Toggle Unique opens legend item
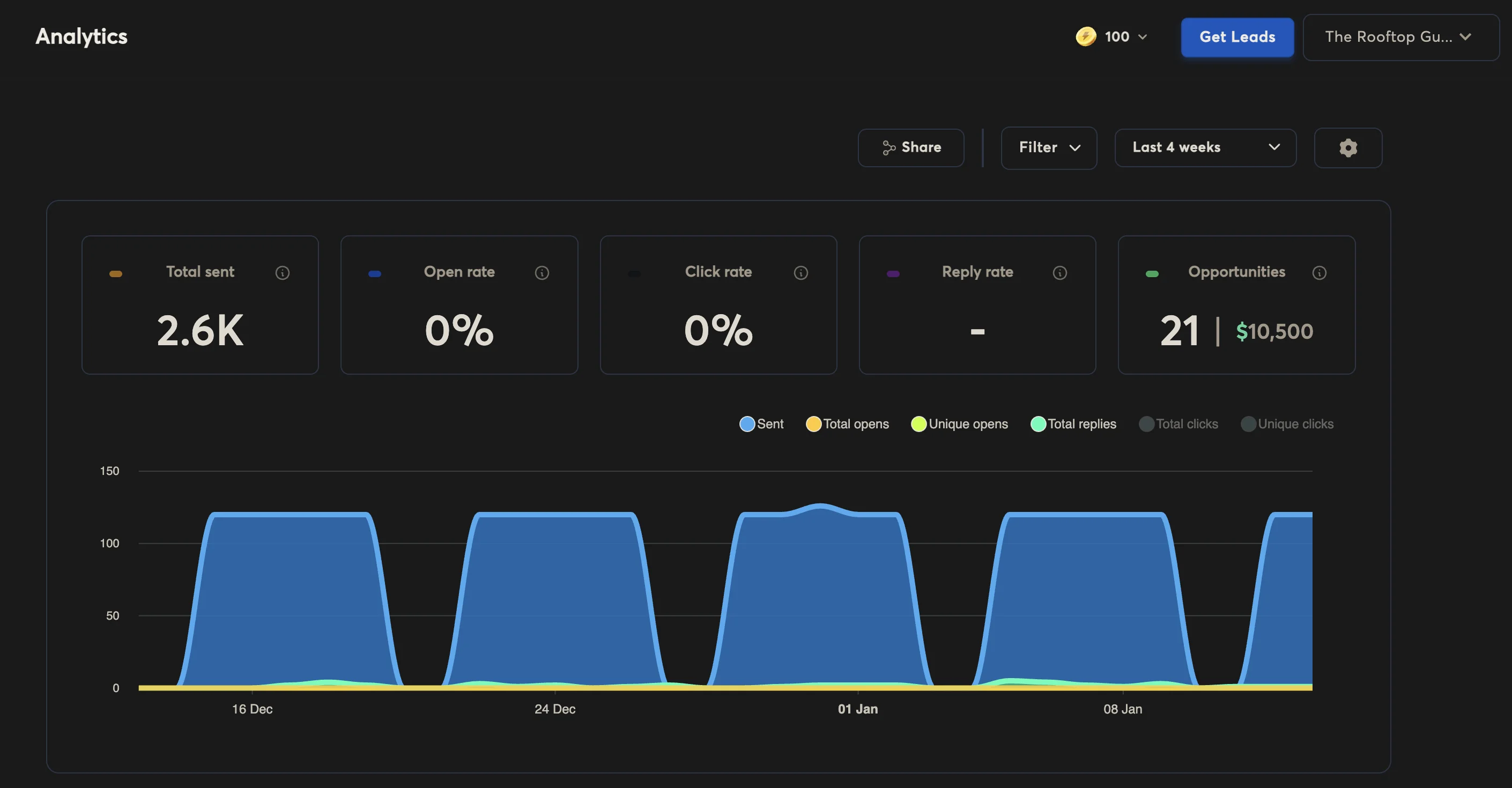Image resolution: width=1512 pixels, height=788 pixels. coord(959,423)
